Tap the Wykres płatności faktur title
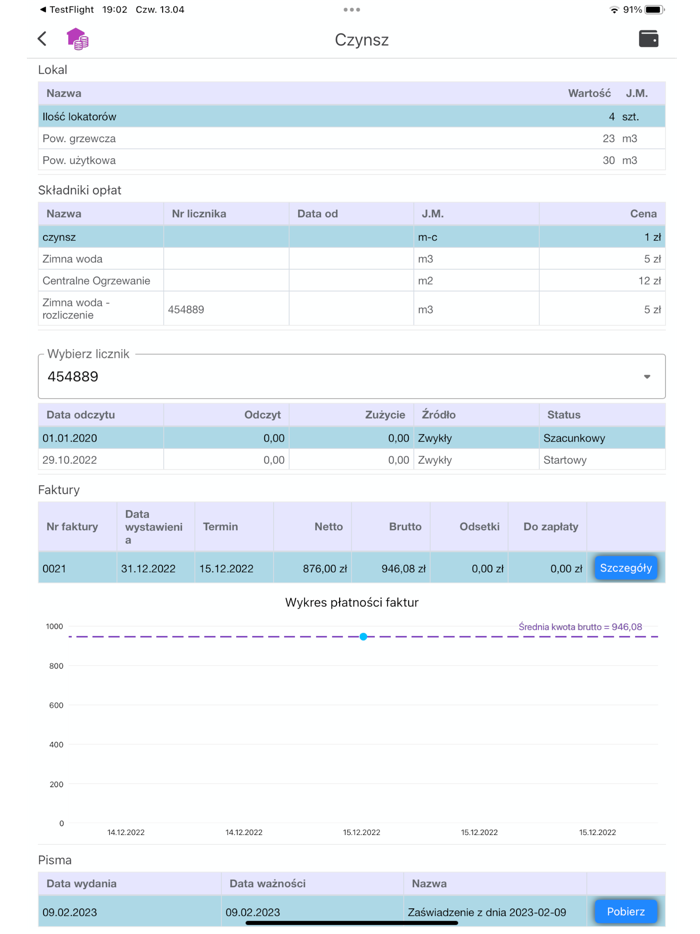700x934 pixels. point(351,602)
